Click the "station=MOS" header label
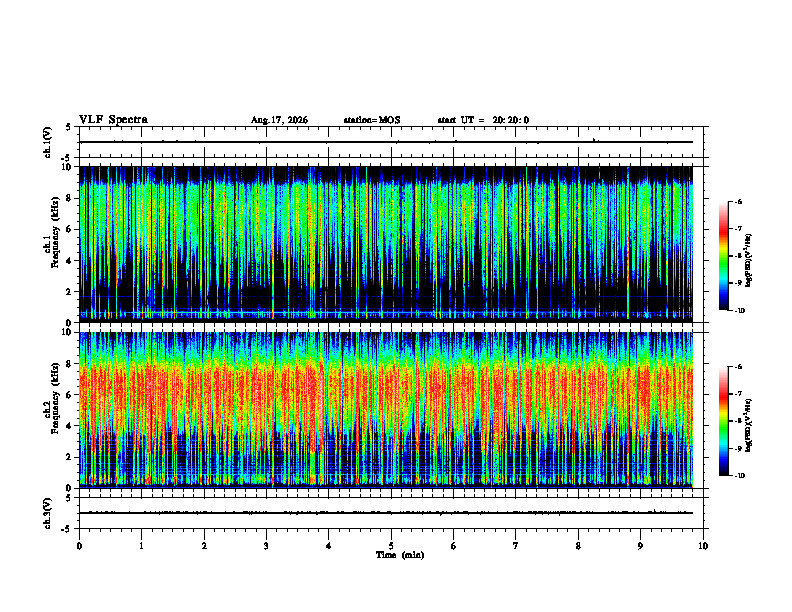The image size is (792, 612). [372, 120]
